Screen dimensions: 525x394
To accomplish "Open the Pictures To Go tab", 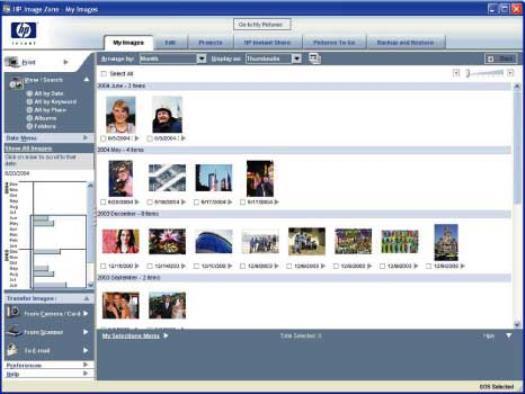I will tap(334, 43).
